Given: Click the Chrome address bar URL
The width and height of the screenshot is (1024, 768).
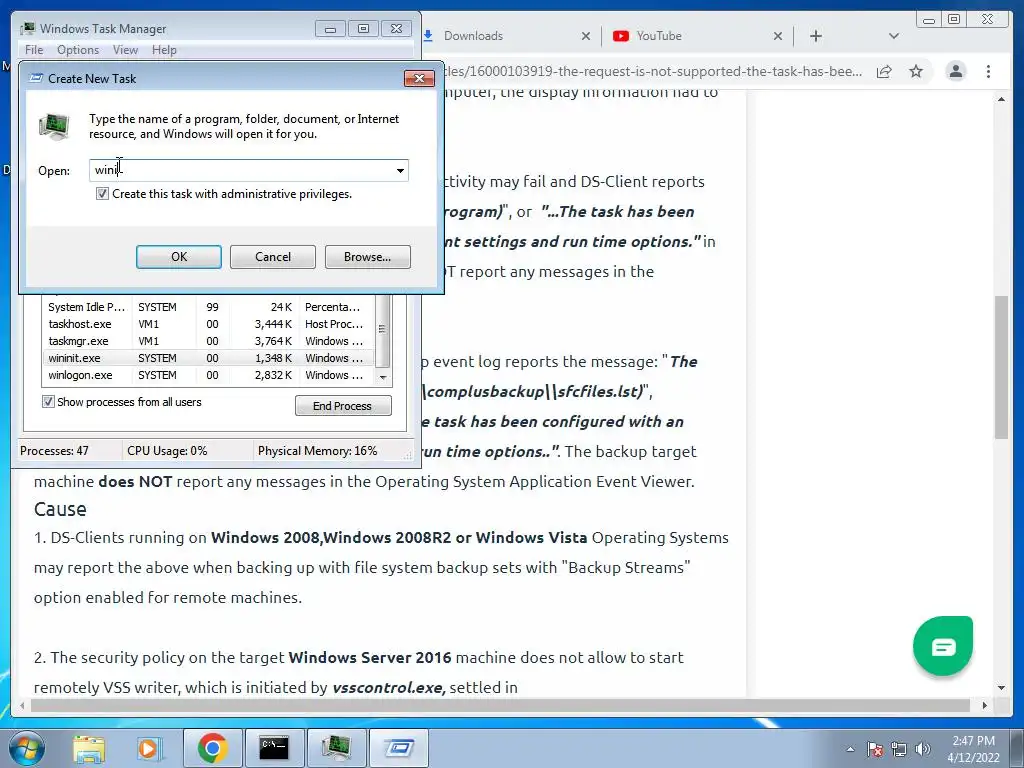Looking at the screenshot, I should click(x=652, y=71).
